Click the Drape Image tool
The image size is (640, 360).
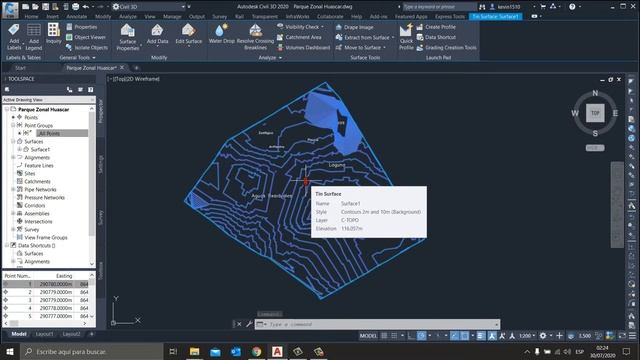pos(354,27)
